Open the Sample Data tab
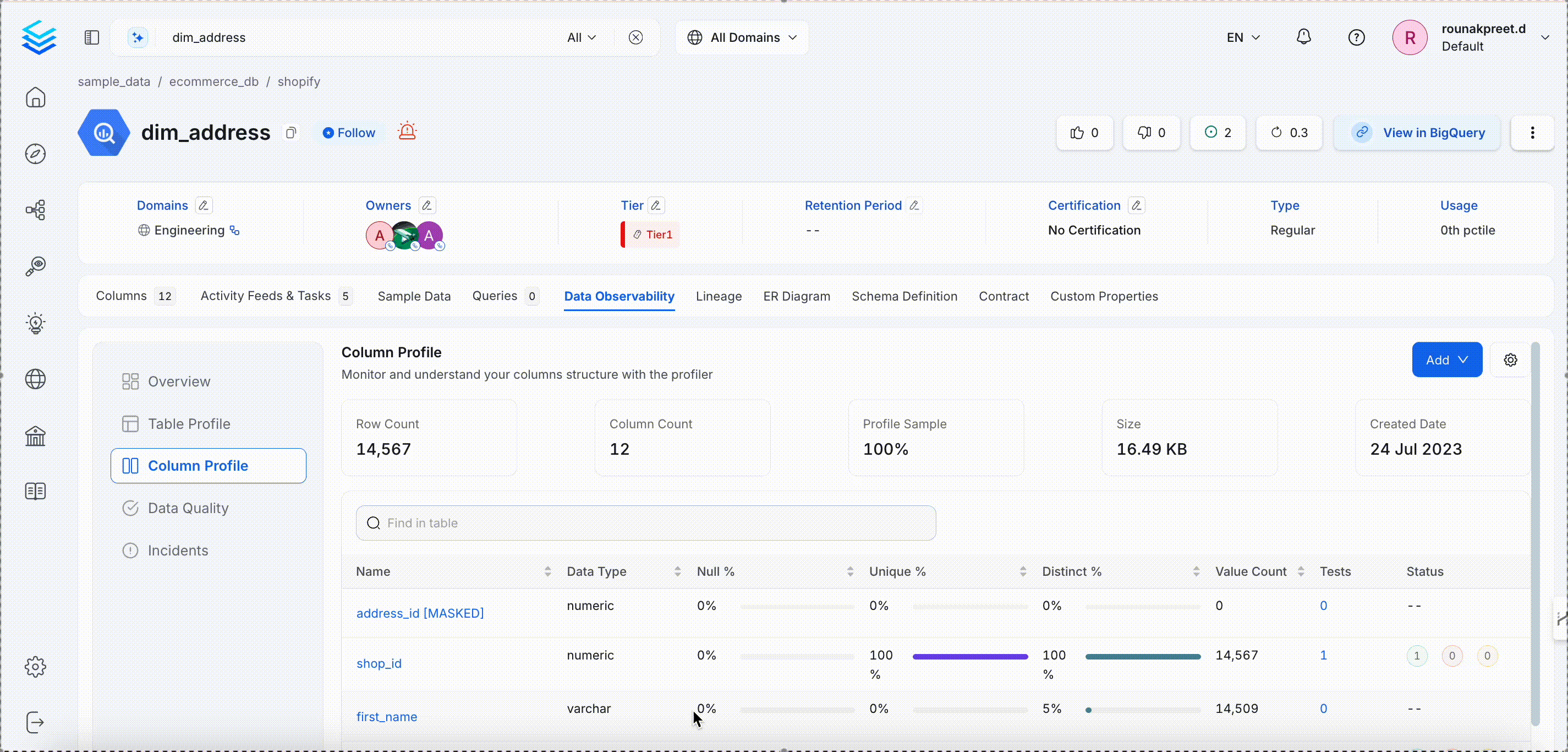Image resolution: width=1568 pixels, height=752 pixels. [414, 297]
